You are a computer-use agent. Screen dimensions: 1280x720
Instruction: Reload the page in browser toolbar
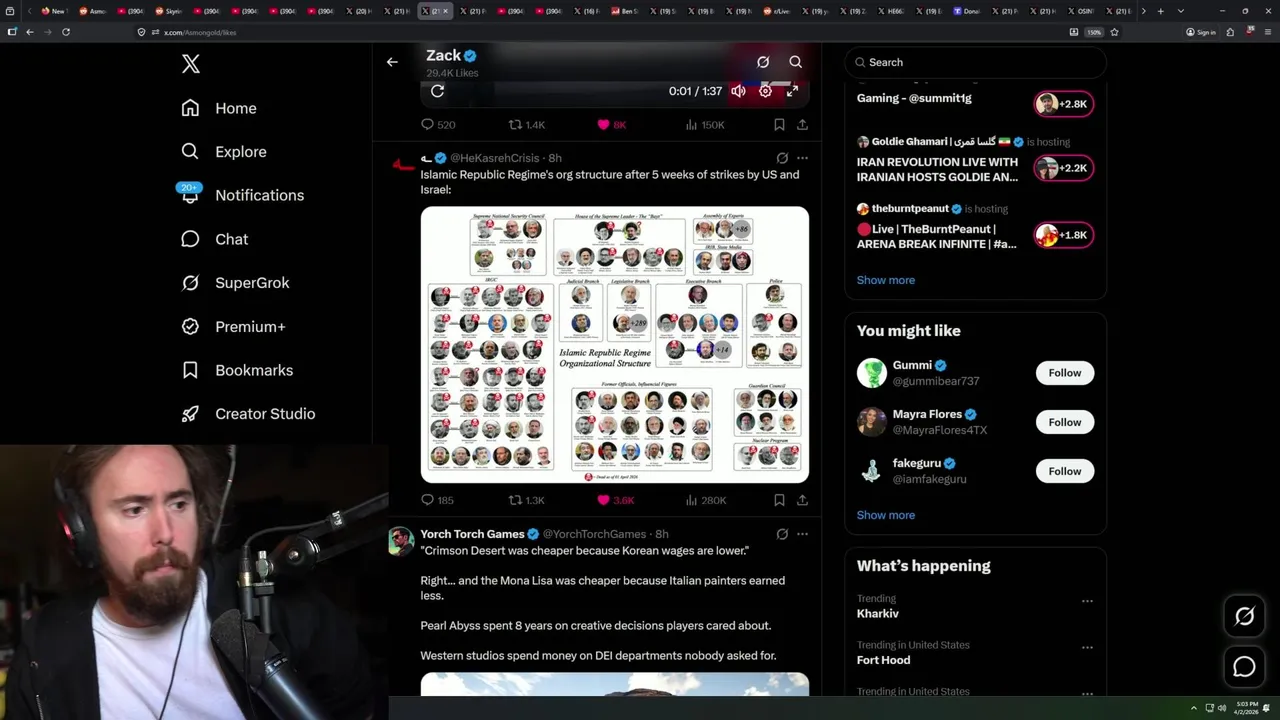[x=66, y=32]
